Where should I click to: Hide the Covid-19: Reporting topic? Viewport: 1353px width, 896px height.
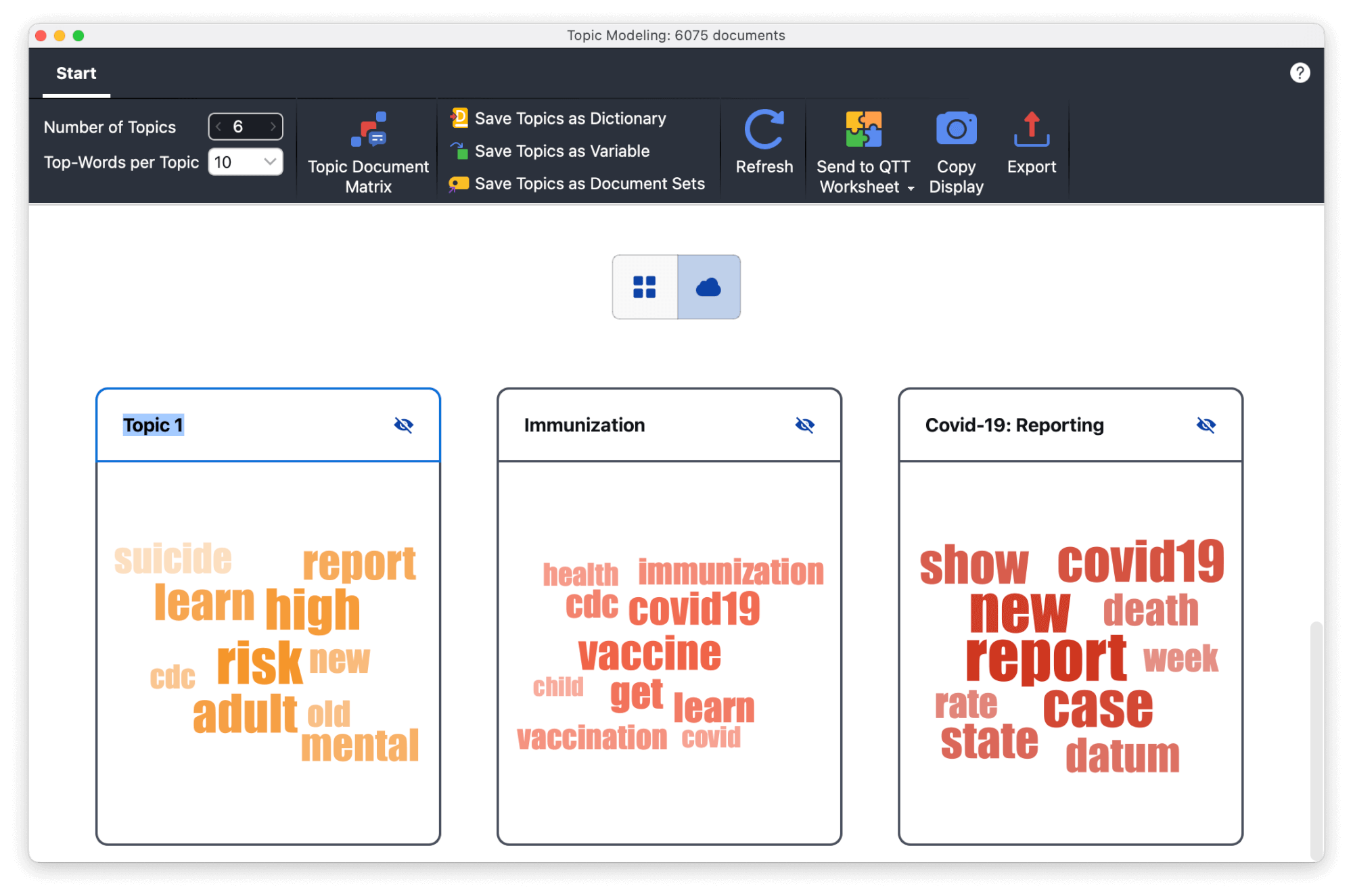[1206, 425]
